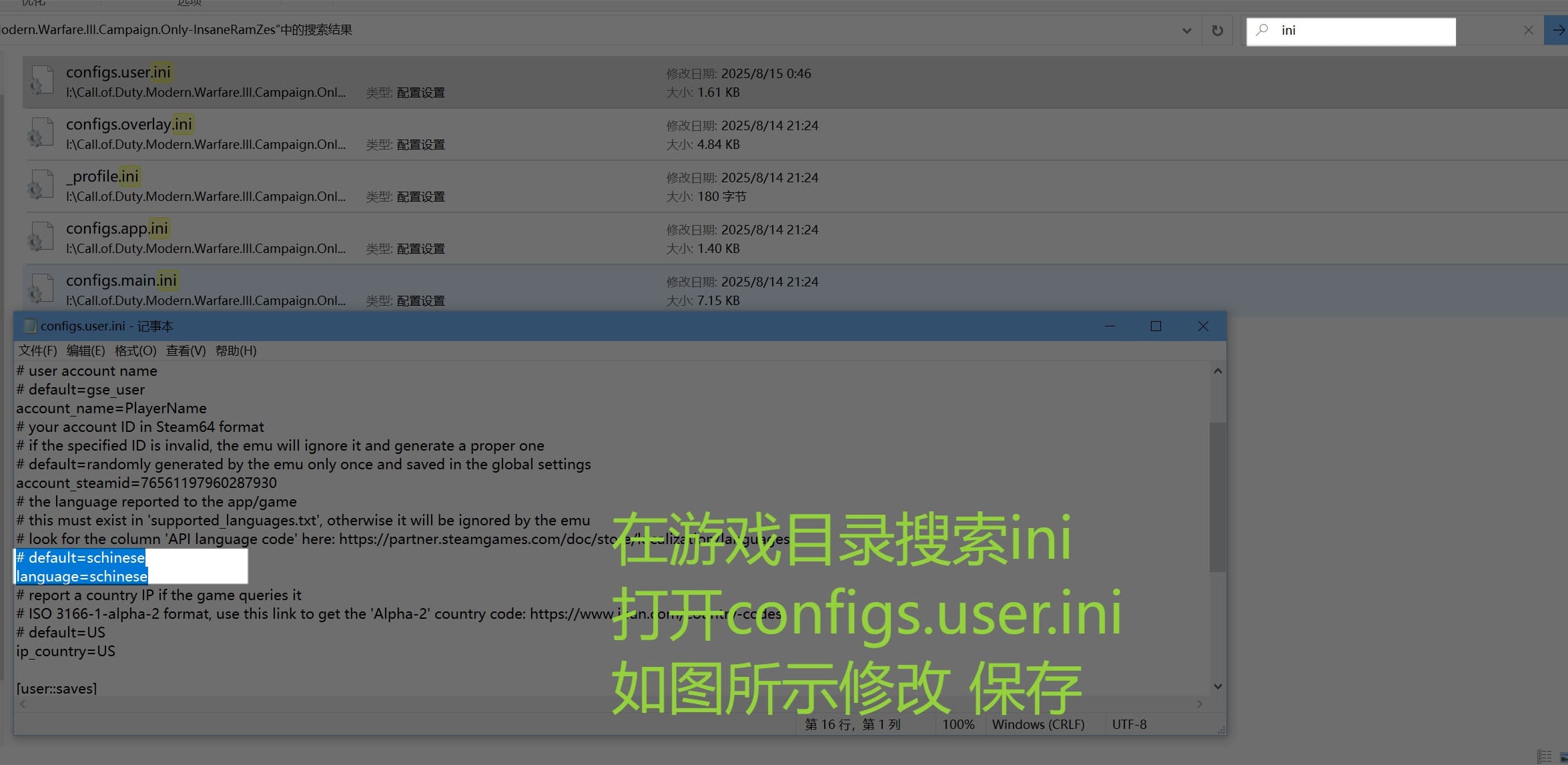Click the configs.main.ini file icon
This screenshot has height=765, width=1568.
[40, 290]
